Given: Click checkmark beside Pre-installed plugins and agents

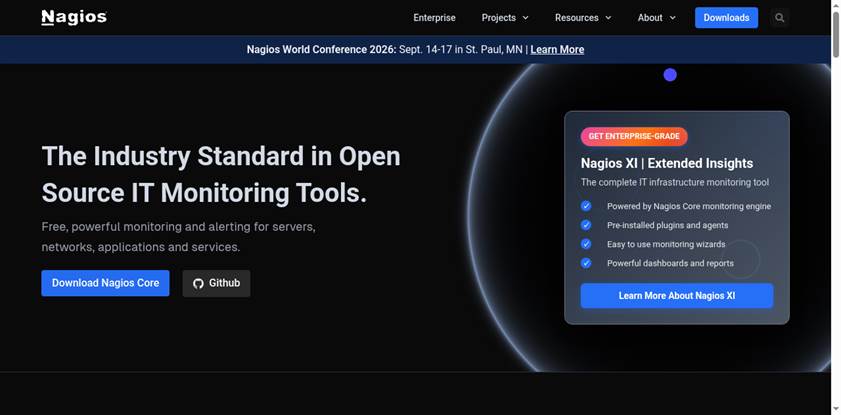Looking at the screenshot, I should pos(586,225).
